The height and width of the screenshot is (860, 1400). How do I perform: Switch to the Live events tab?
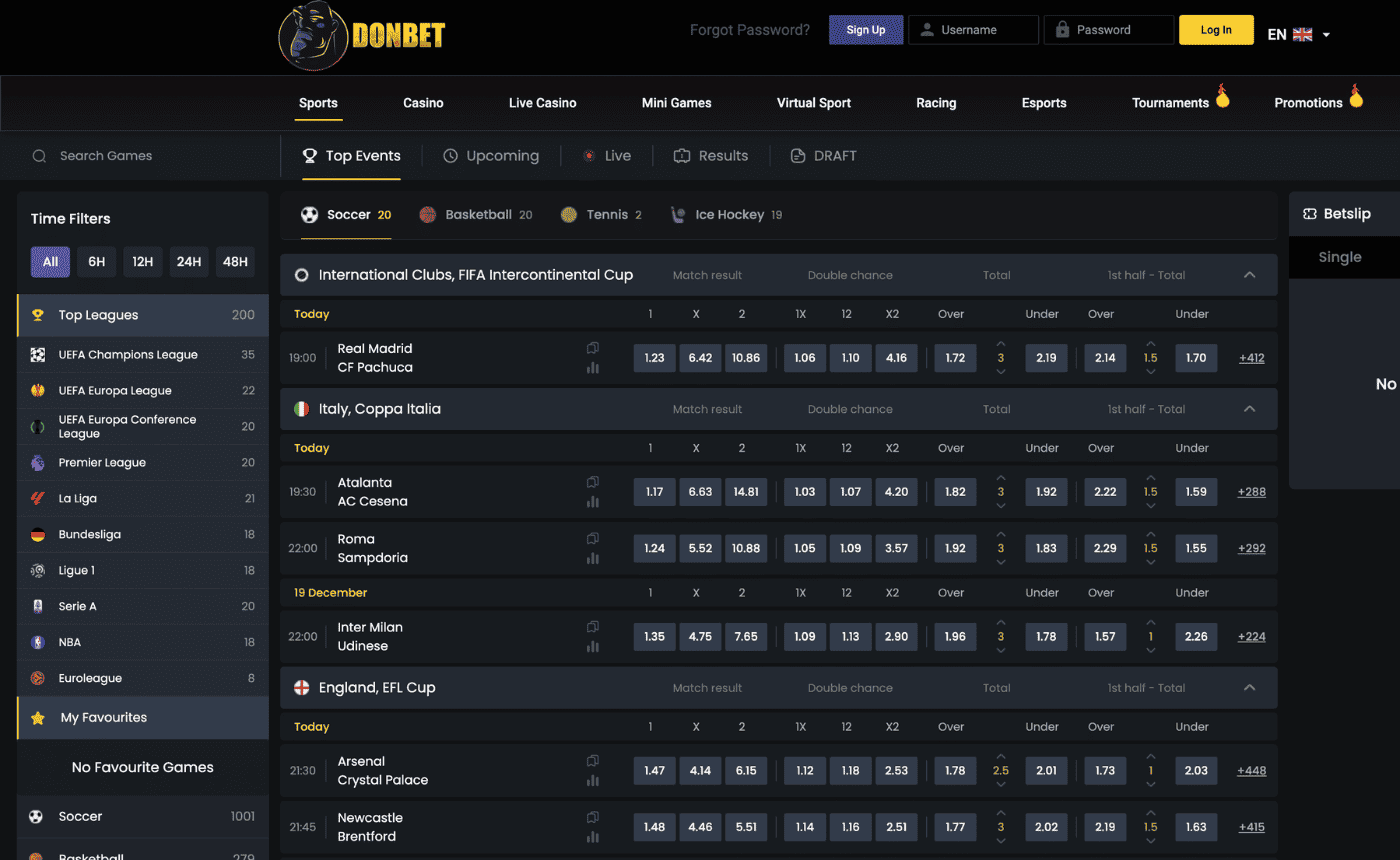click(607, 156)
